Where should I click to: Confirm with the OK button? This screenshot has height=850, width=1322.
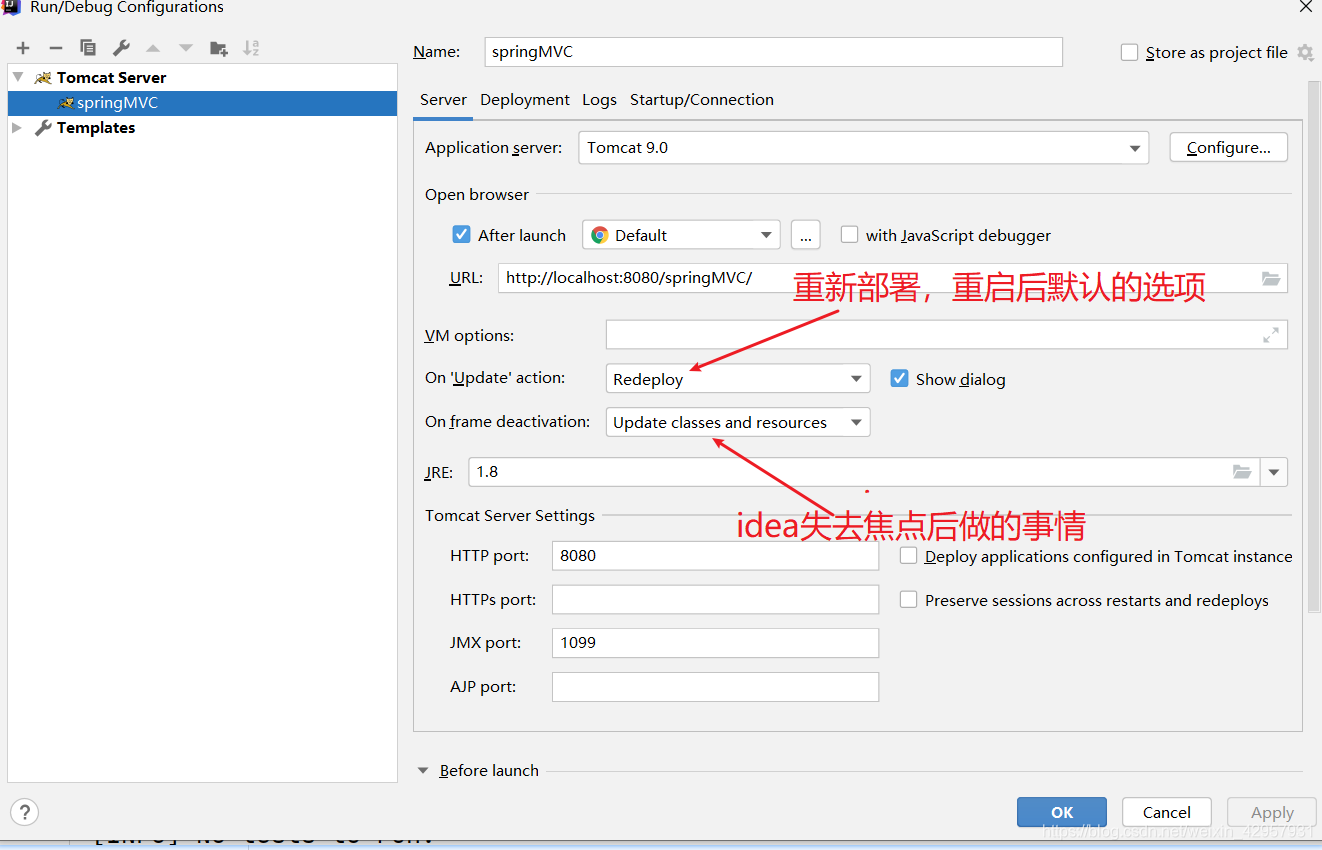(x=1062, y=812)
